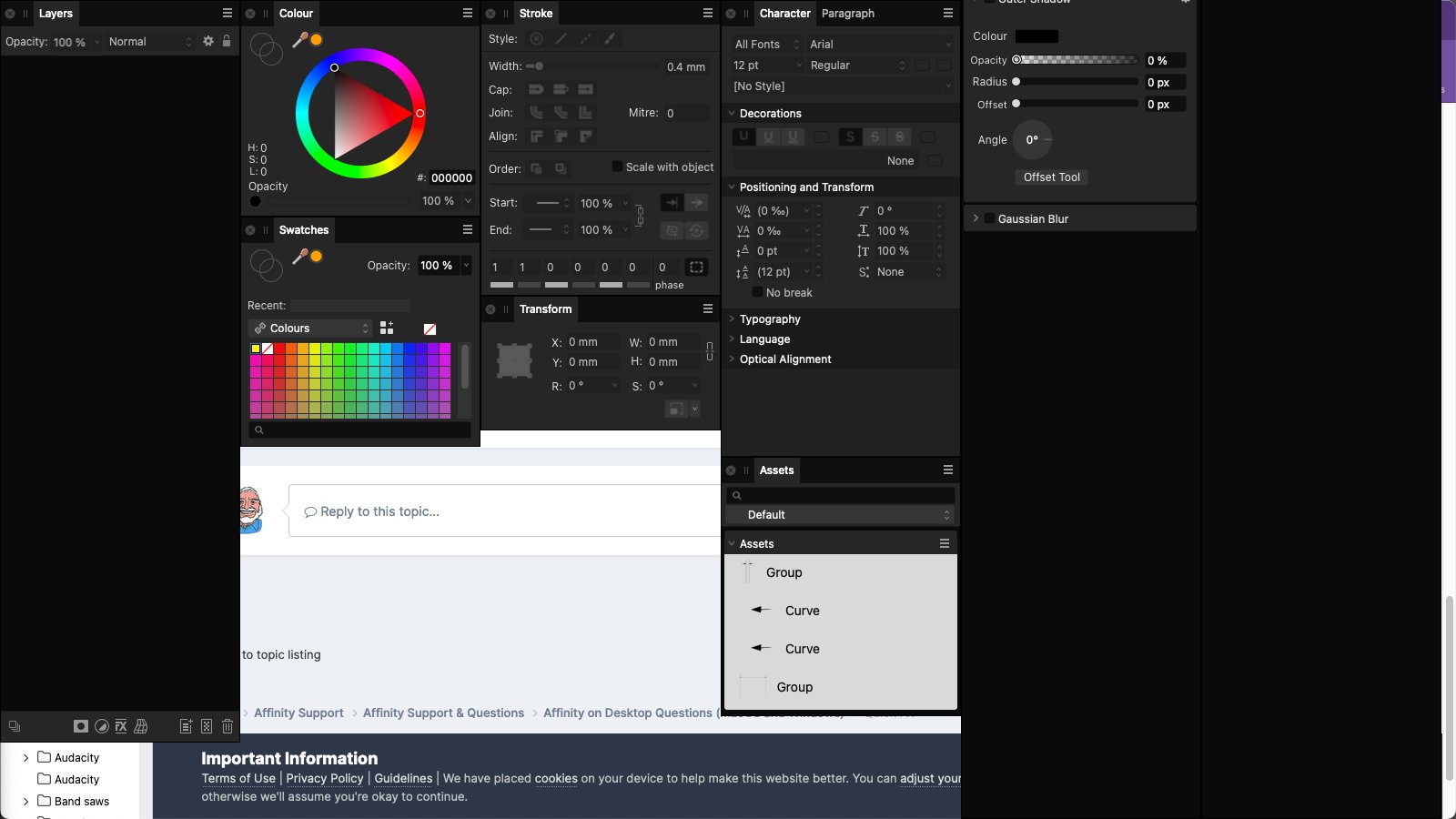Click the Adjustment icon in Layers panel

coord(102,726)
